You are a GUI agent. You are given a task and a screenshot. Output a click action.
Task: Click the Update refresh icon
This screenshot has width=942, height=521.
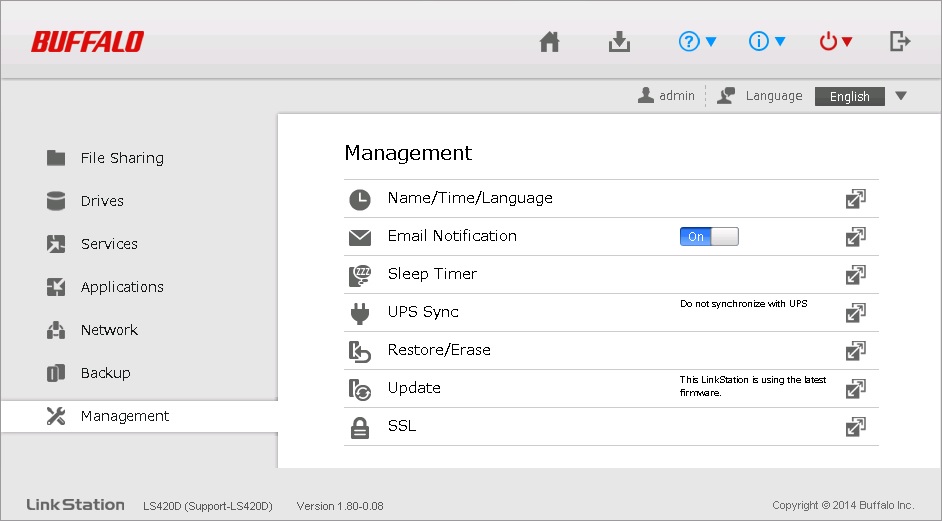point(360,389)
